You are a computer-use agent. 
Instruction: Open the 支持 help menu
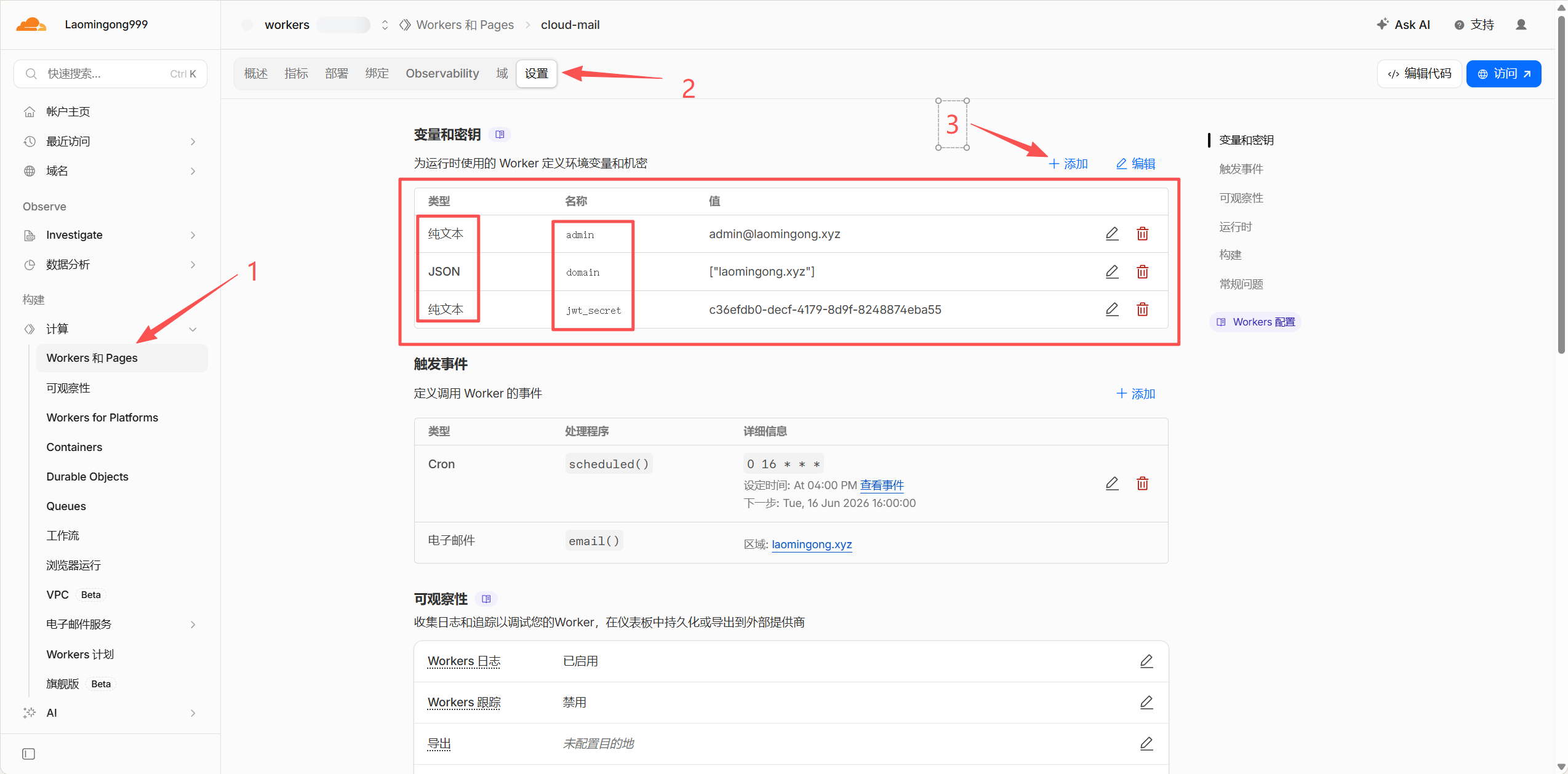(1474, 25)
